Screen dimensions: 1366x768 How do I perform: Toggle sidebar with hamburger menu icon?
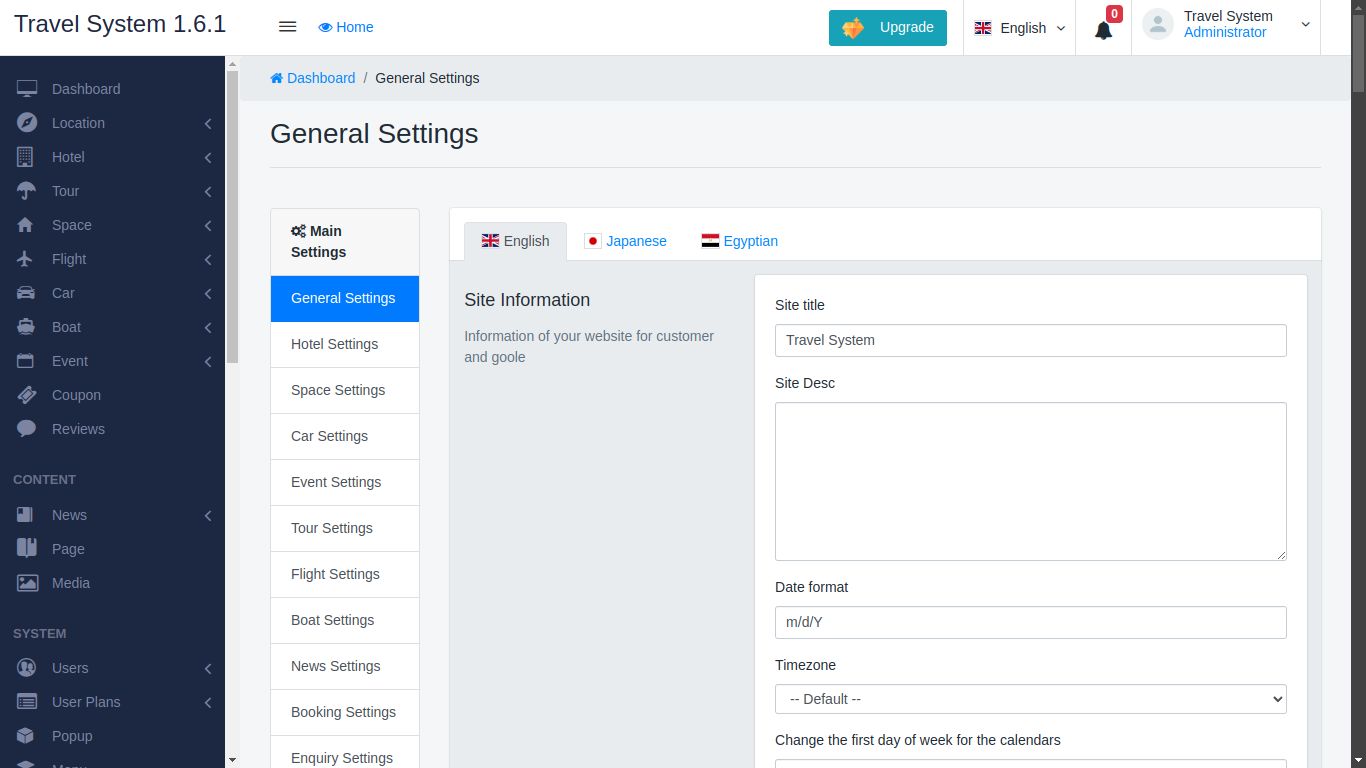[x=287, y=27]
